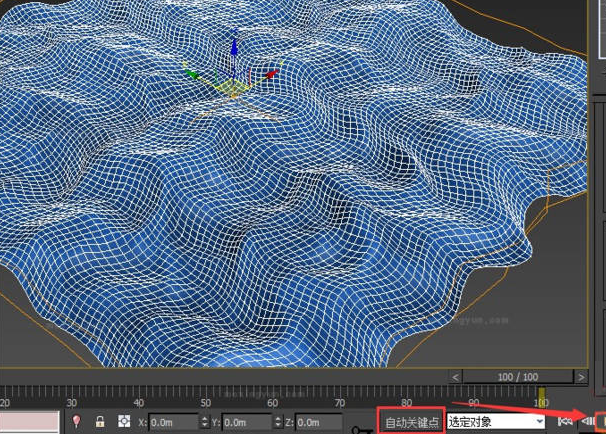Screen dimensions: 606x434
Task: Click frame 50 on the track bar
Action: point(206,403)
